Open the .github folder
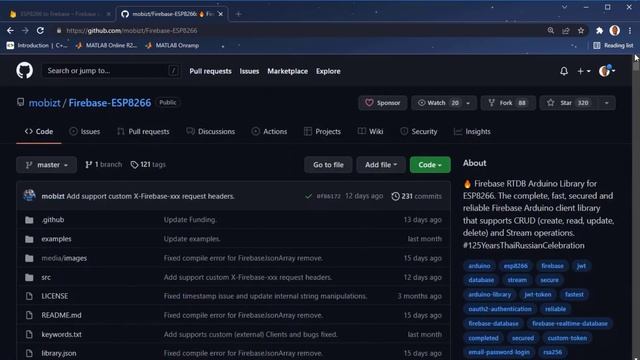The width and height of the screenshot is (640, 360). pos(53,220)
